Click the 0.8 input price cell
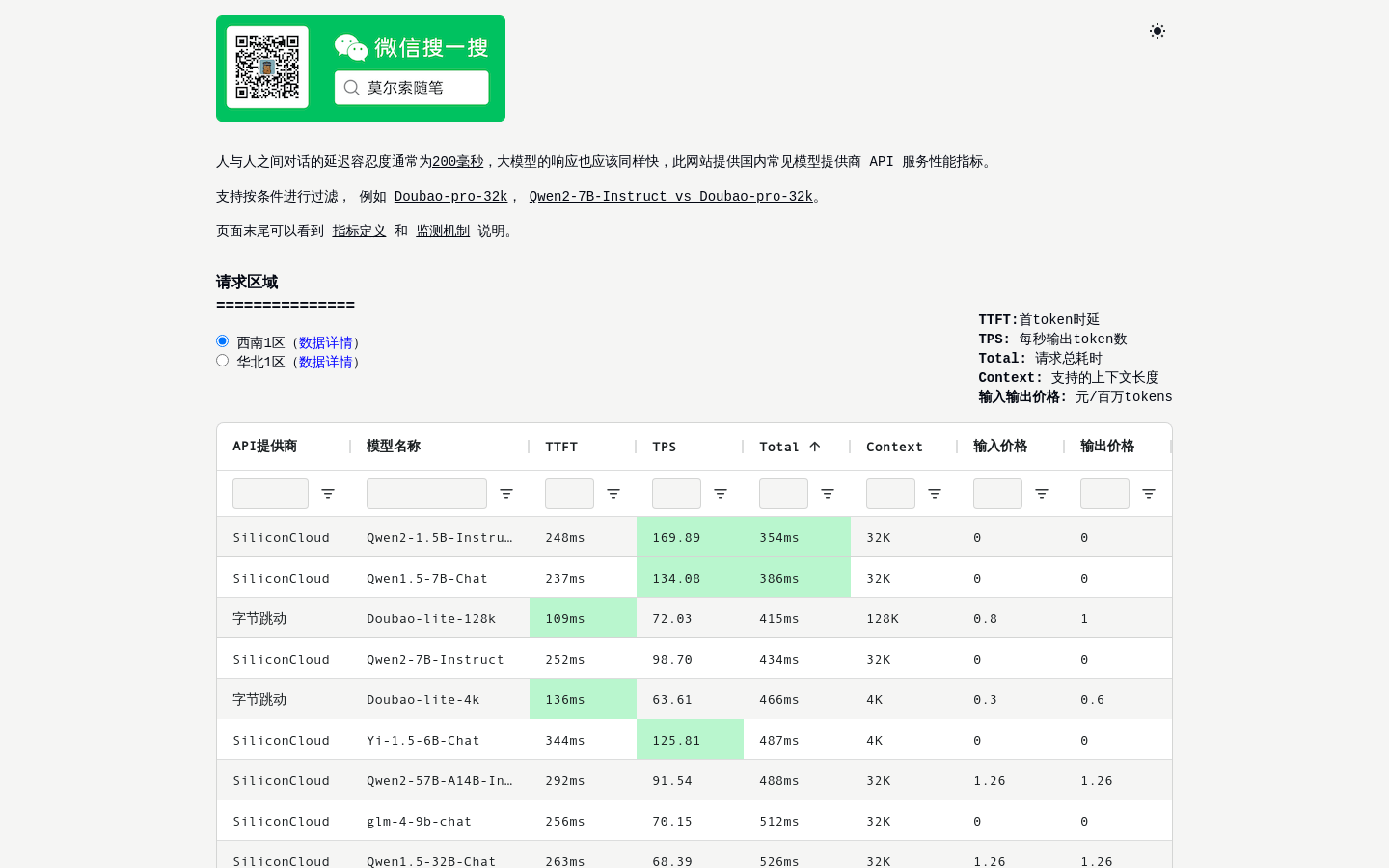This screenshot has width=1389, height=868. [x=1011, y=618]
